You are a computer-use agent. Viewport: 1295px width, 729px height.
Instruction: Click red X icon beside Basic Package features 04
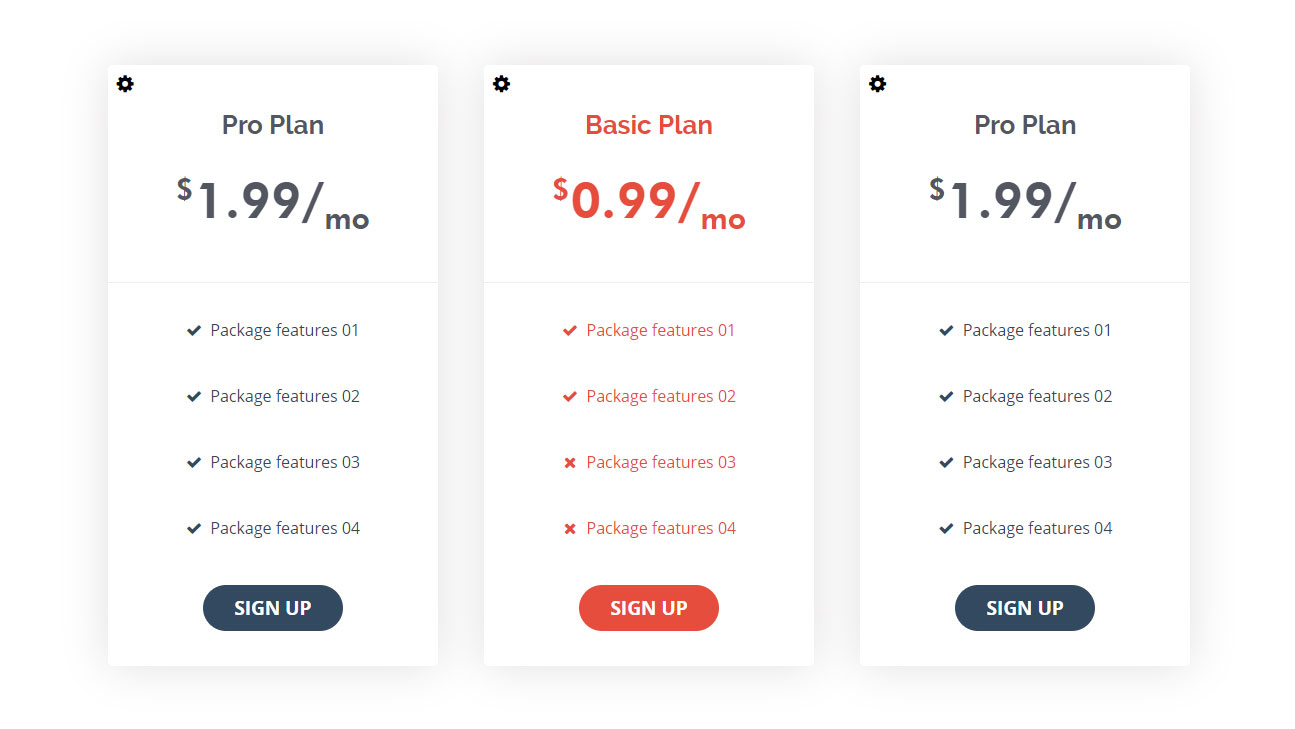click(570, 529)
